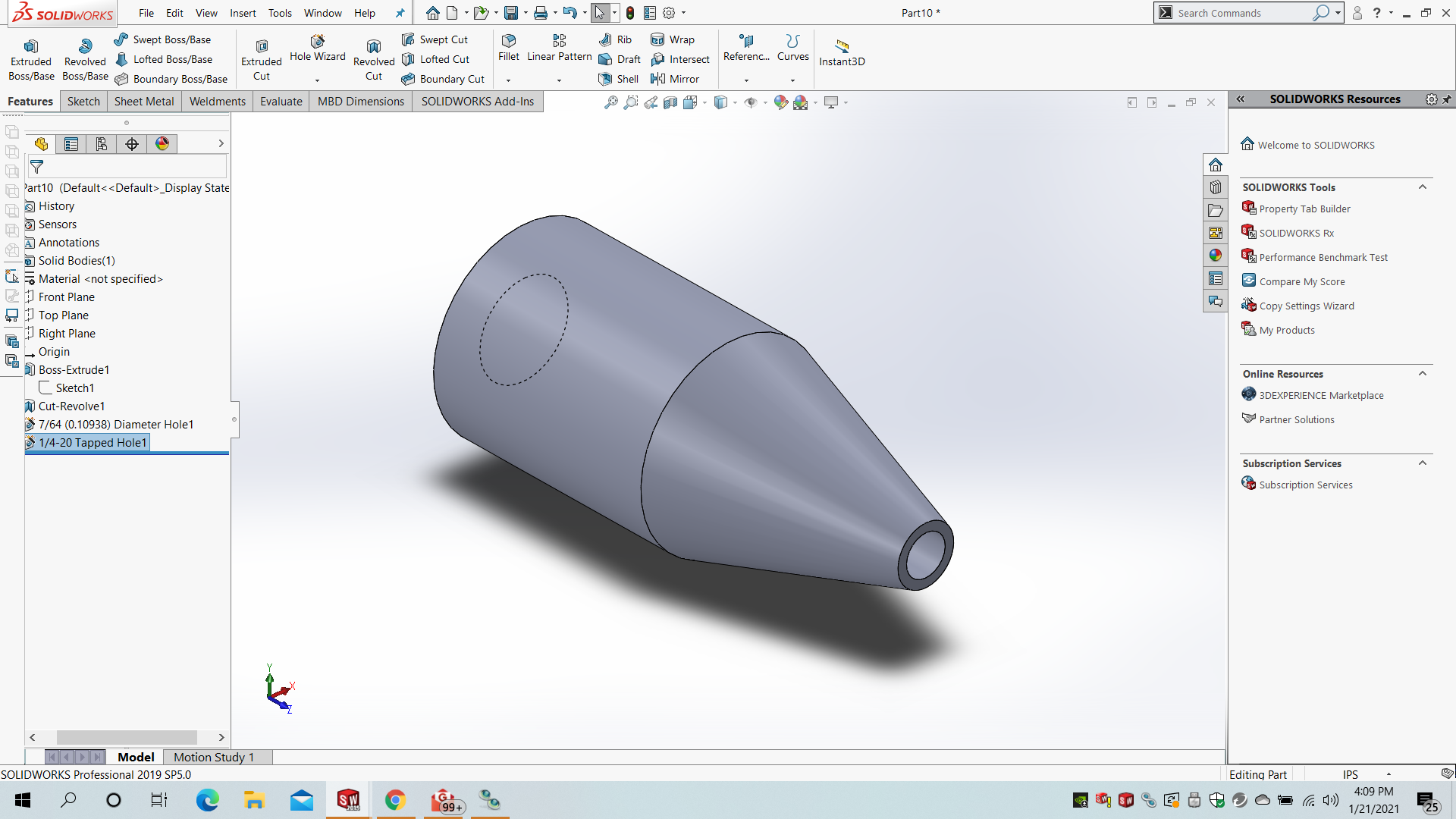Click the Mirror tool

tap(675, 79)
